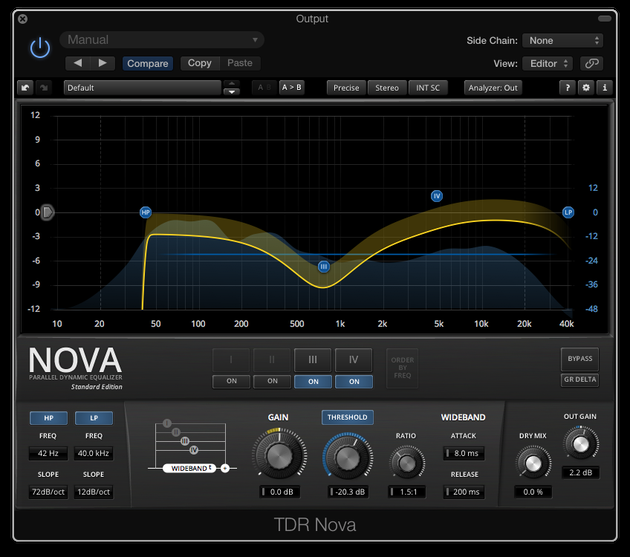Open the View Editor dropdown
Viewport: 630px width, 557px height.
point(550,63)
